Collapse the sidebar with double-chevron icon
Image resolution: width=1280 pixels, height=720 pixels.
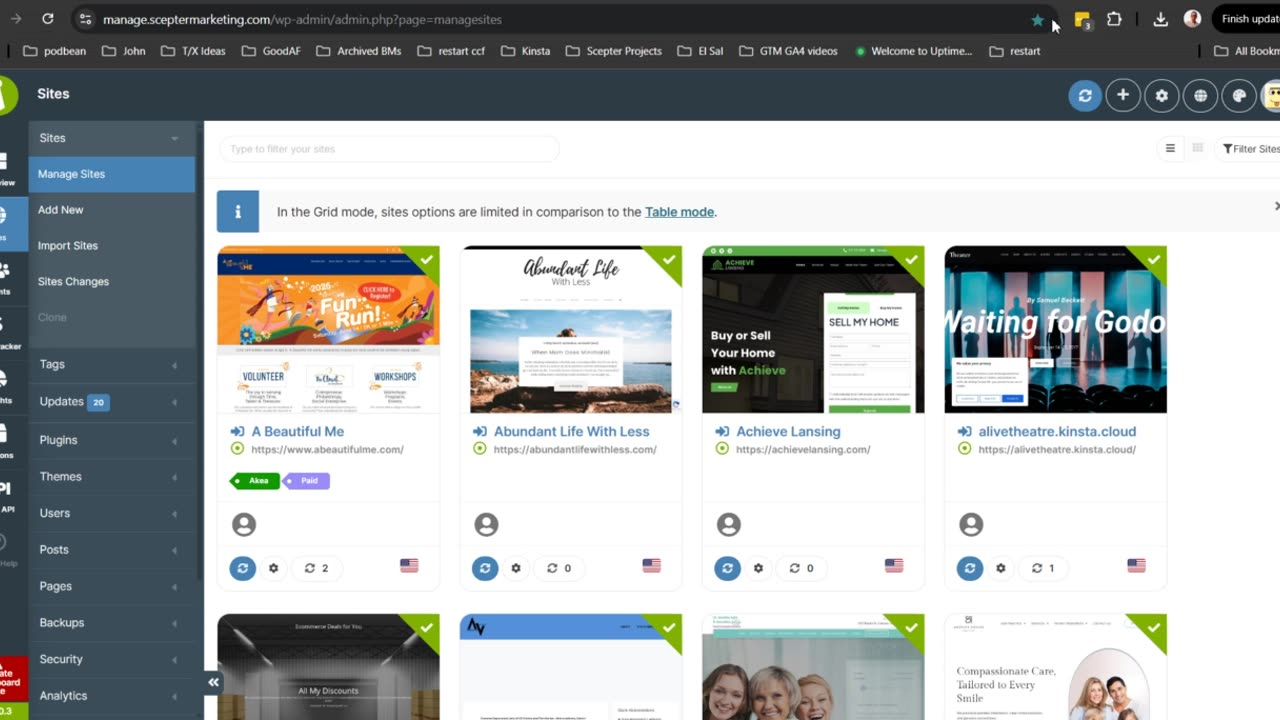213,682
